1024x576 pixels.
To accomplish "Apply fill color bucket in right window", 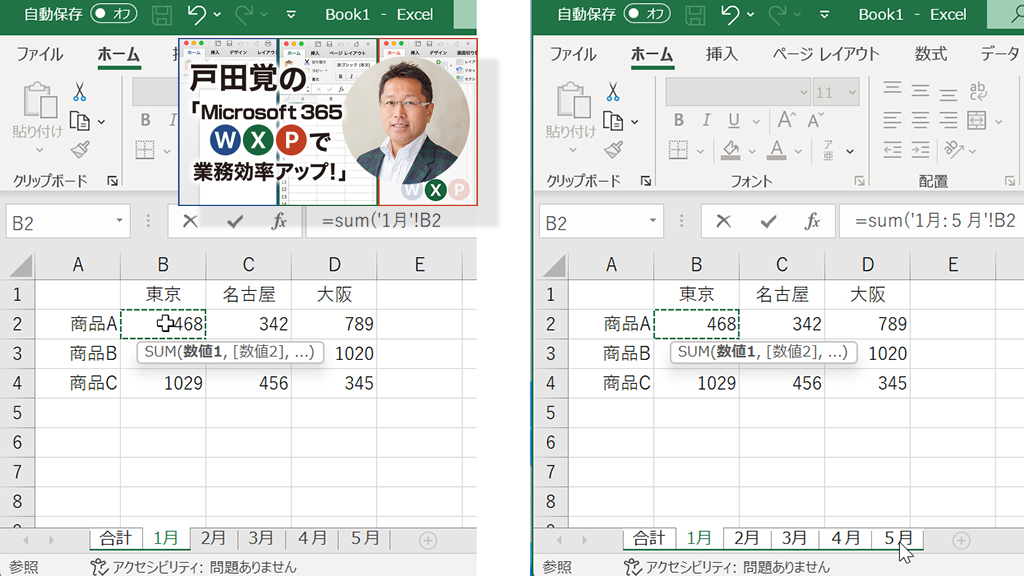I will pos(730,150).
